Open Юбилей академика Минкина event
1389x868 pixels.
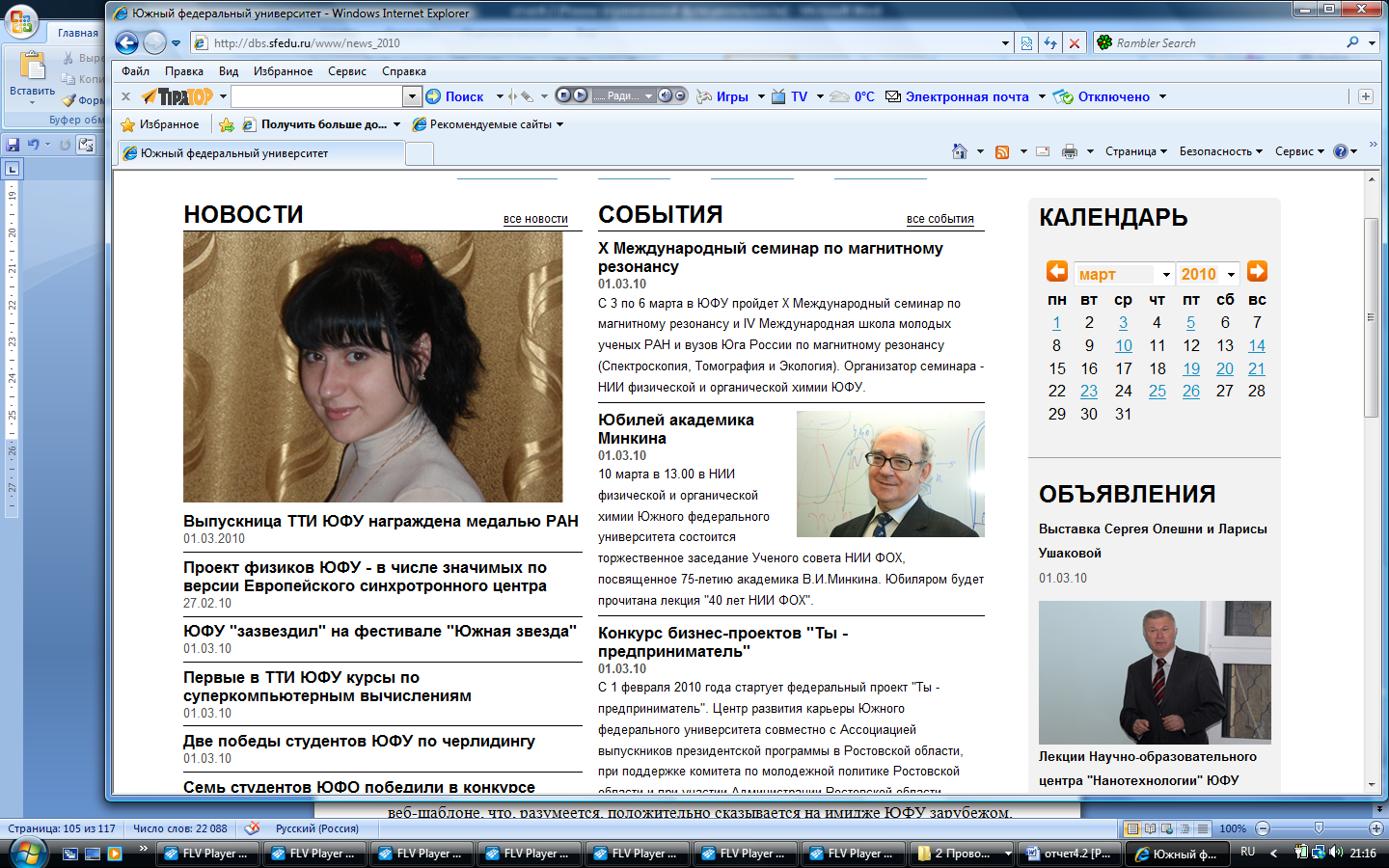[x=676, y=429]
